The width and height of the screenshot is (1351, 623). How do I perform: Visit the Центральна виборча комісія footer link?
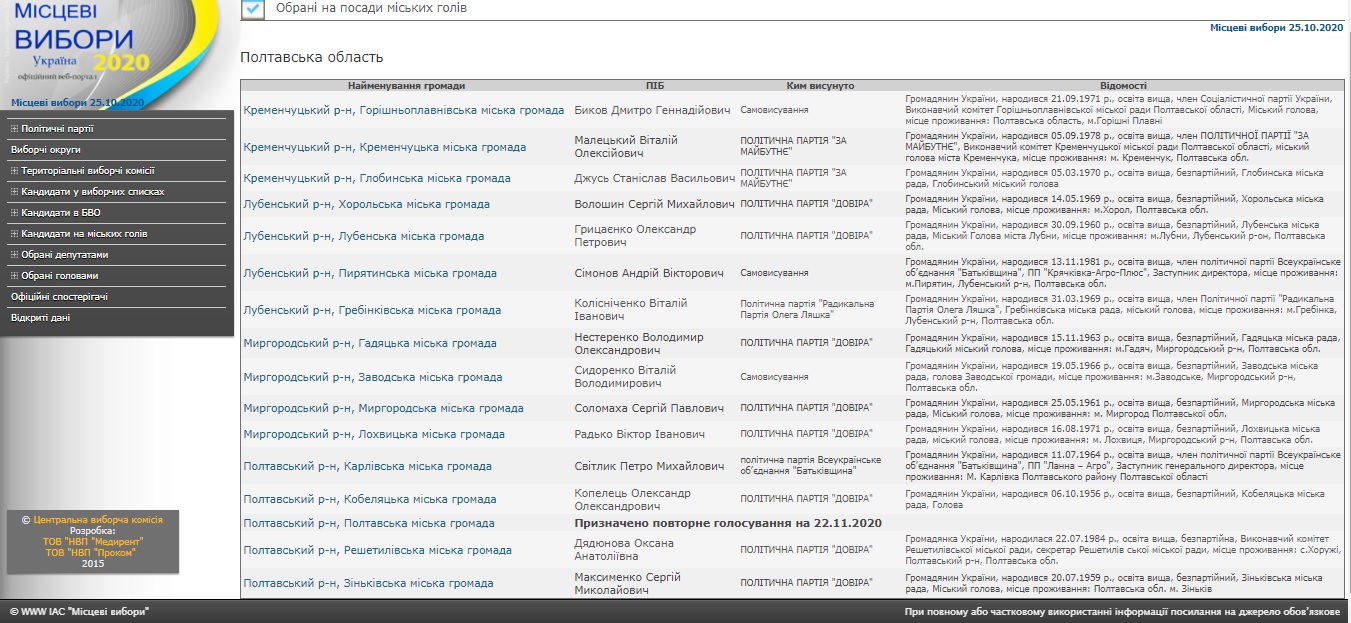(98, 520)
